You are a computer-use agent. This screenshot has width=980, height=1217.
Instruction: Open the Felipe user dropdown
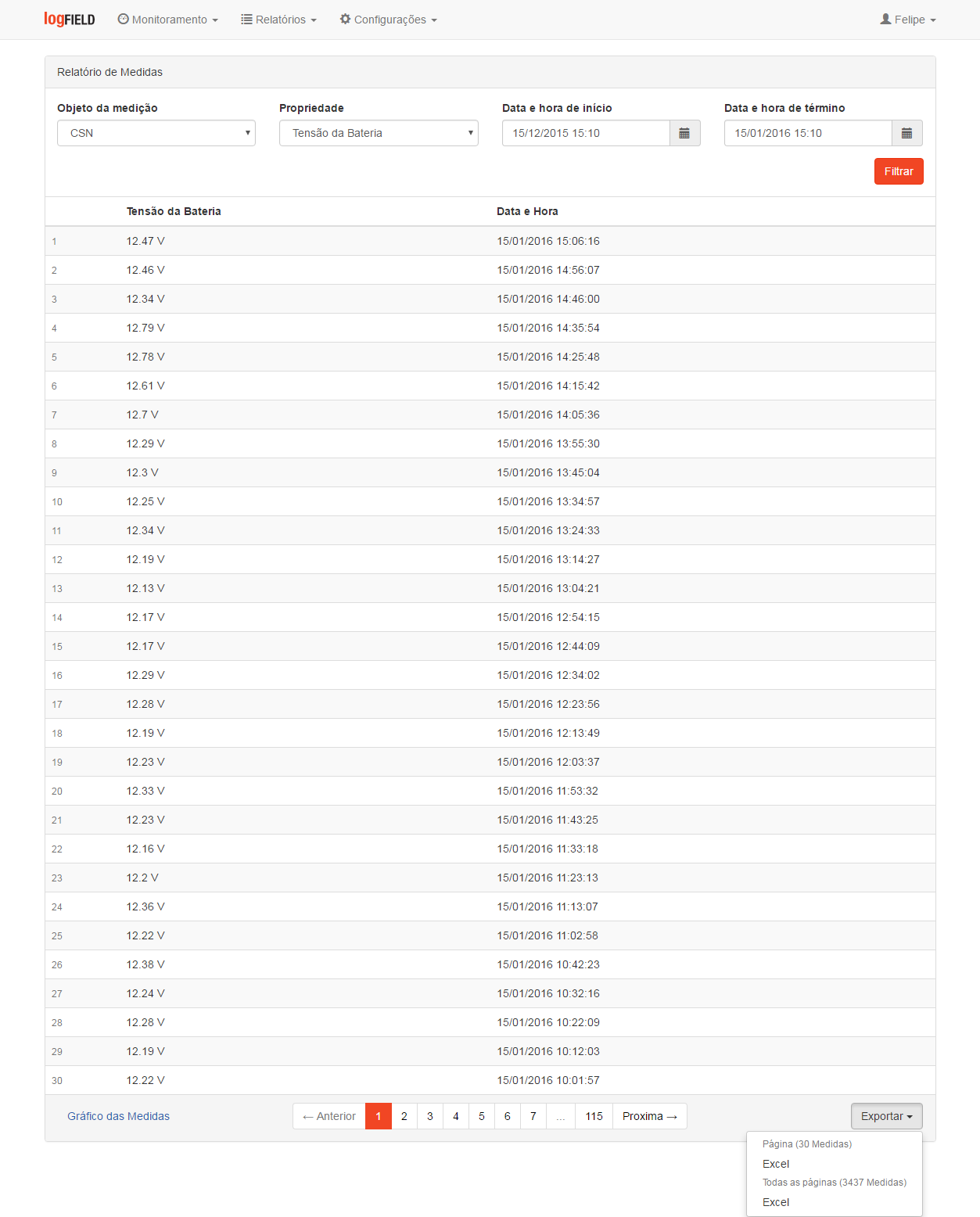point(908,20)
